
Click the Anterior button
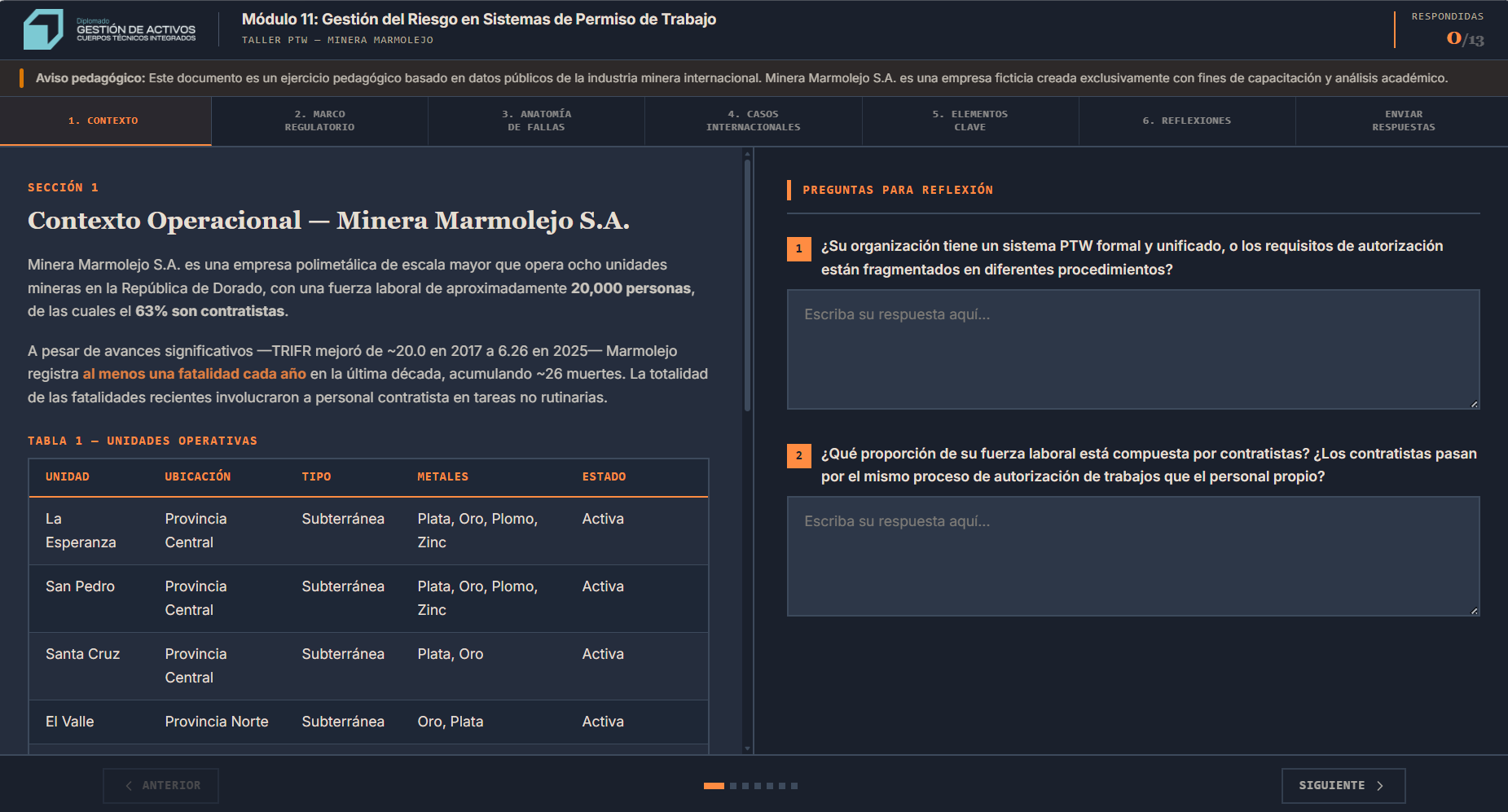(160, 785)
